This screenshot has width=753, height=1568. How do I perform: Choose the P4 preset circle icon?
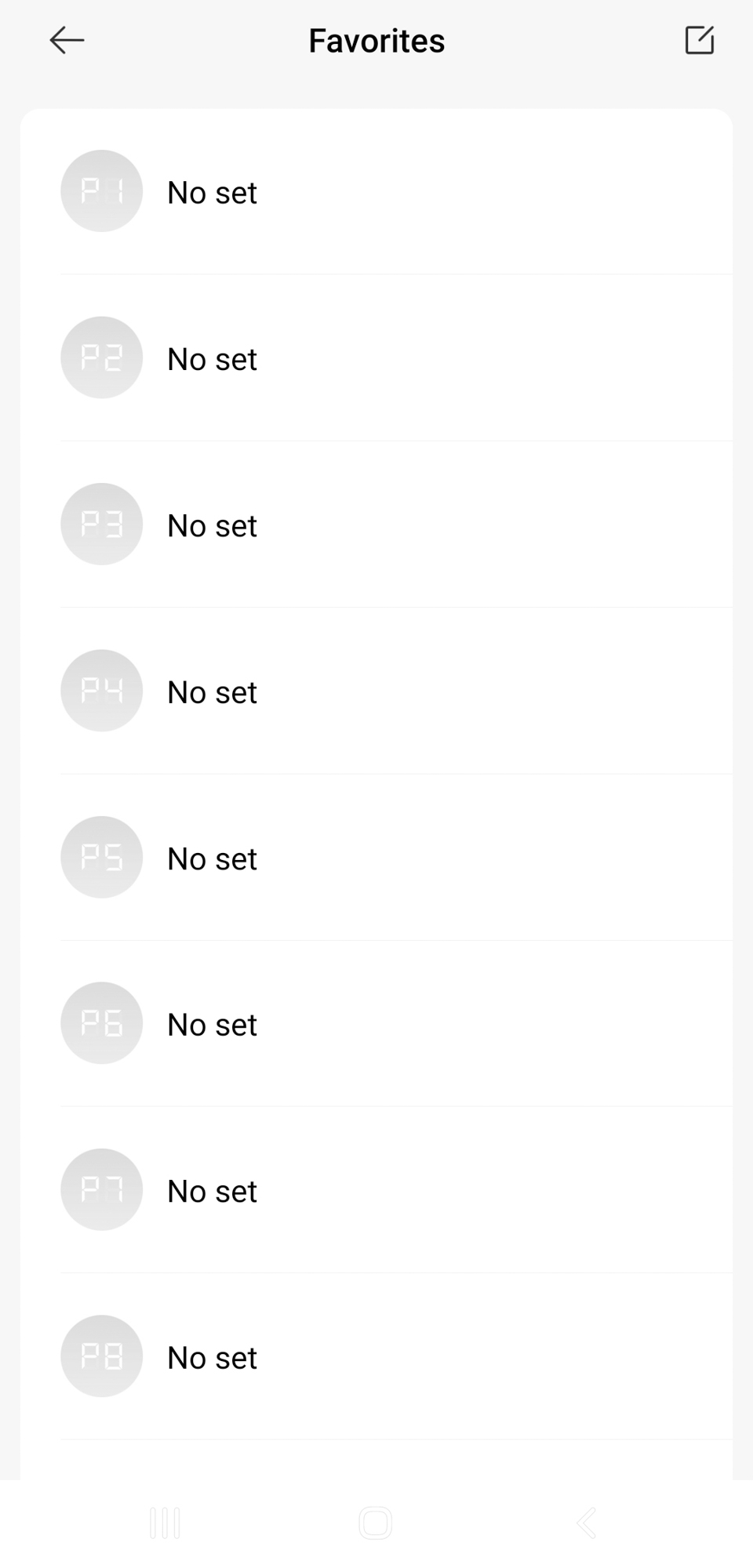(x=101, y=691)
